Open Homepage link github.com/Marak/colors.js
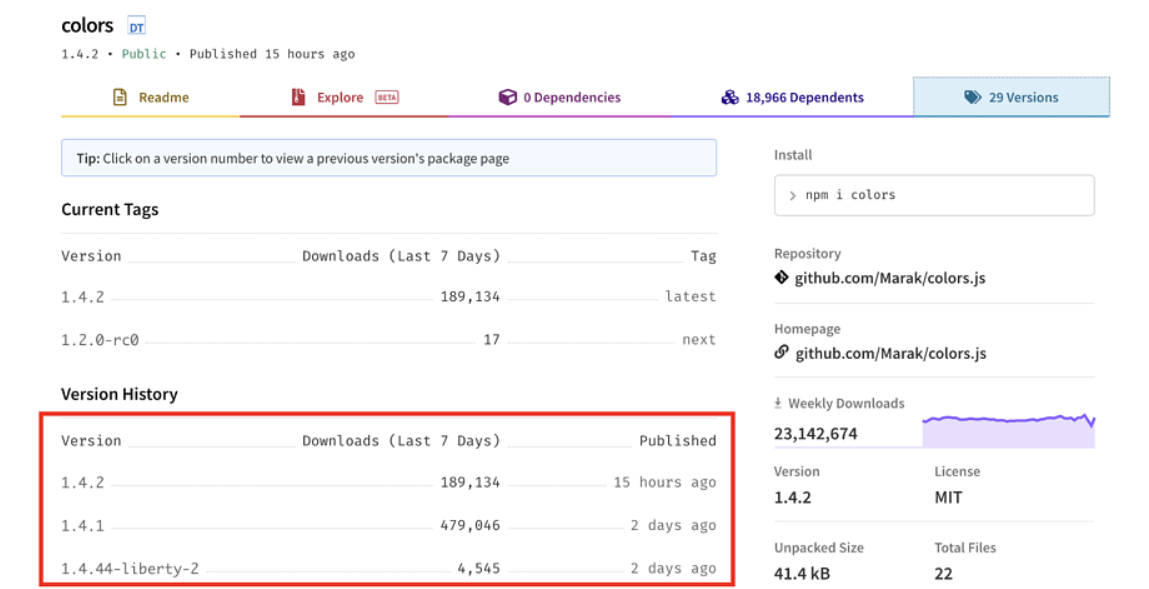 tap(890, 353)
